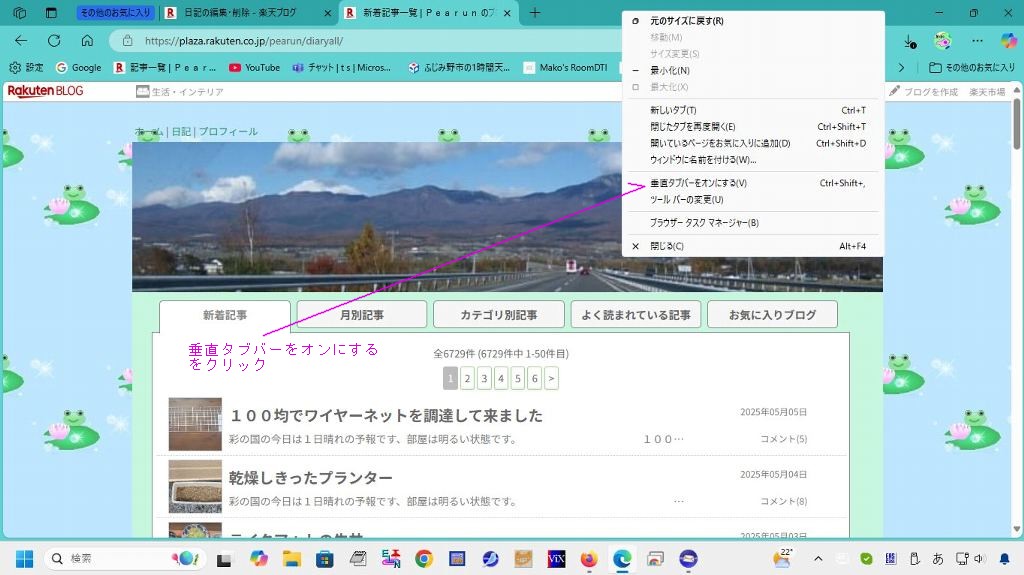This screenshot has height=575, width=1024.
Task: Turn on vertical tab bar (垂直タブバーをオンにする)
Action: (x=698, y=183)
